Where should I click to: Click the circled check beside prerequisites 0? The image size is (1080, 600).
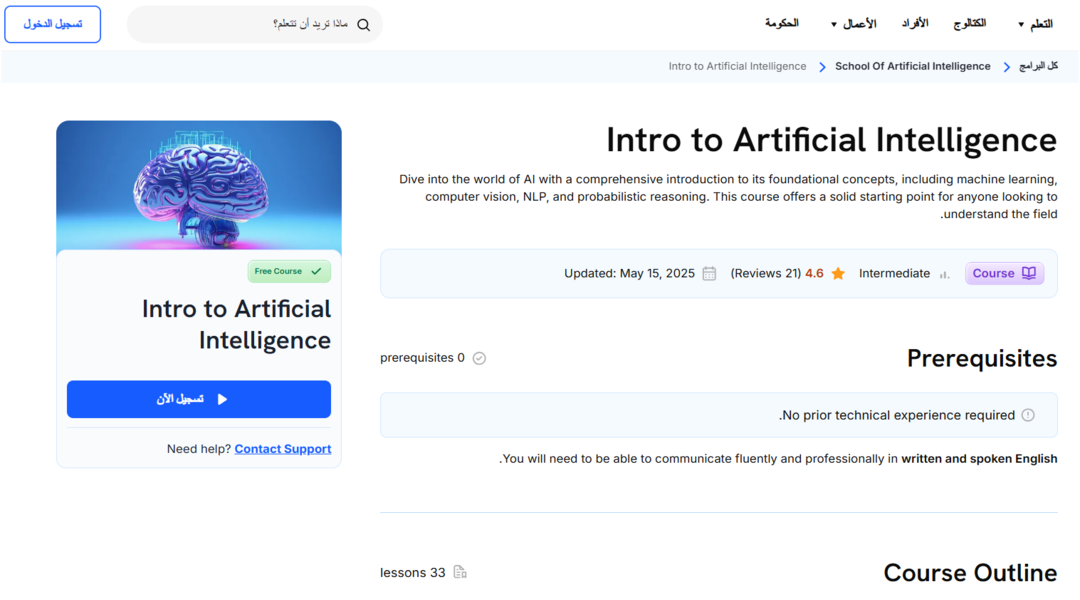(x=479, y=358)
